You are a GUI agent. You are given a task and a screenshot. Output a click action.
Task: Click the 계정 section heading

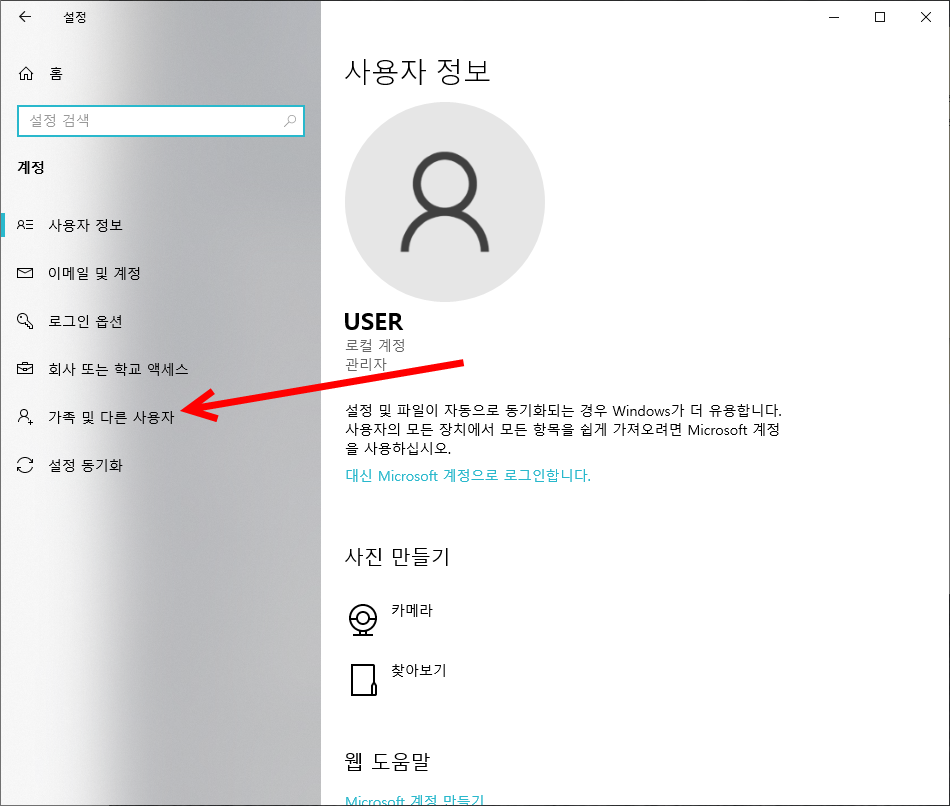coord(31,167)
